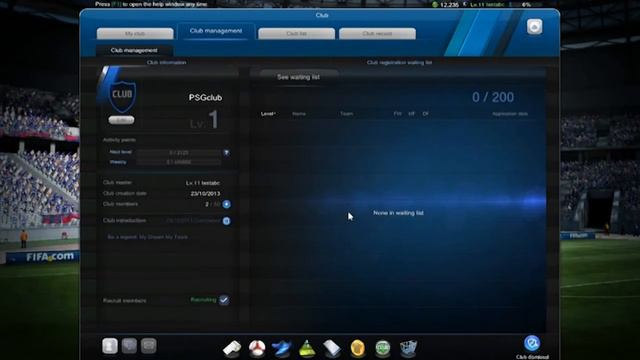Click the Club dormitory icon

532,347
